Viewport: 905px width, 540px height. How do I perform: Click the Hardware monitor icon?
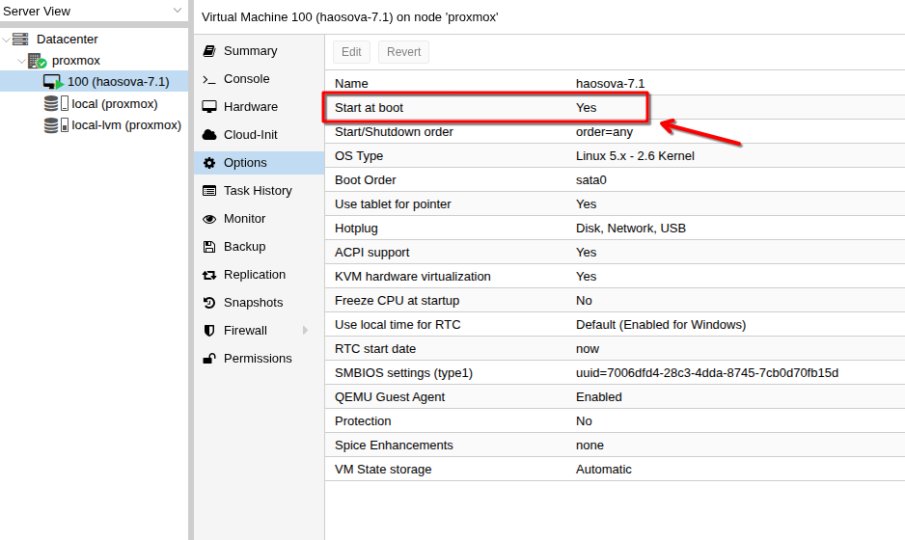209,107
